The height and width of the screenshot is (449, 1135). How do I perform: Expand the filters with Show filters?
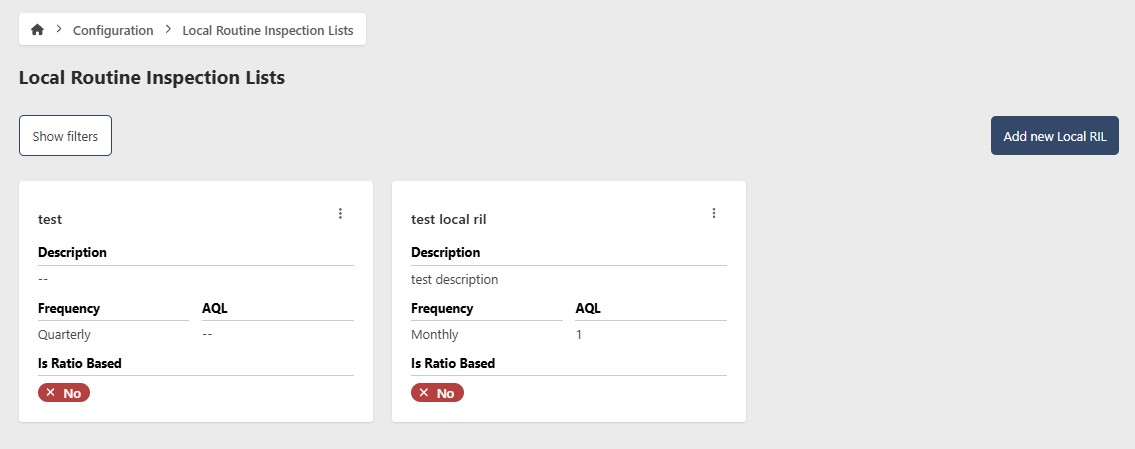point(65,136)
